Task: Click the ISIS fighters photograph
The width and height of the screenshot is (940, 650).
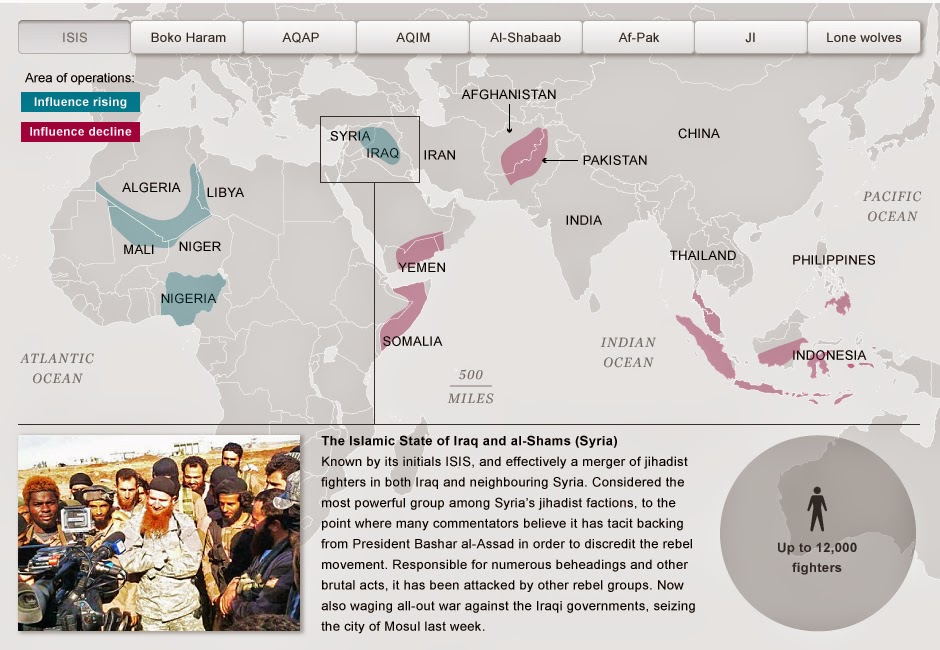Action: tap(159, 532)
